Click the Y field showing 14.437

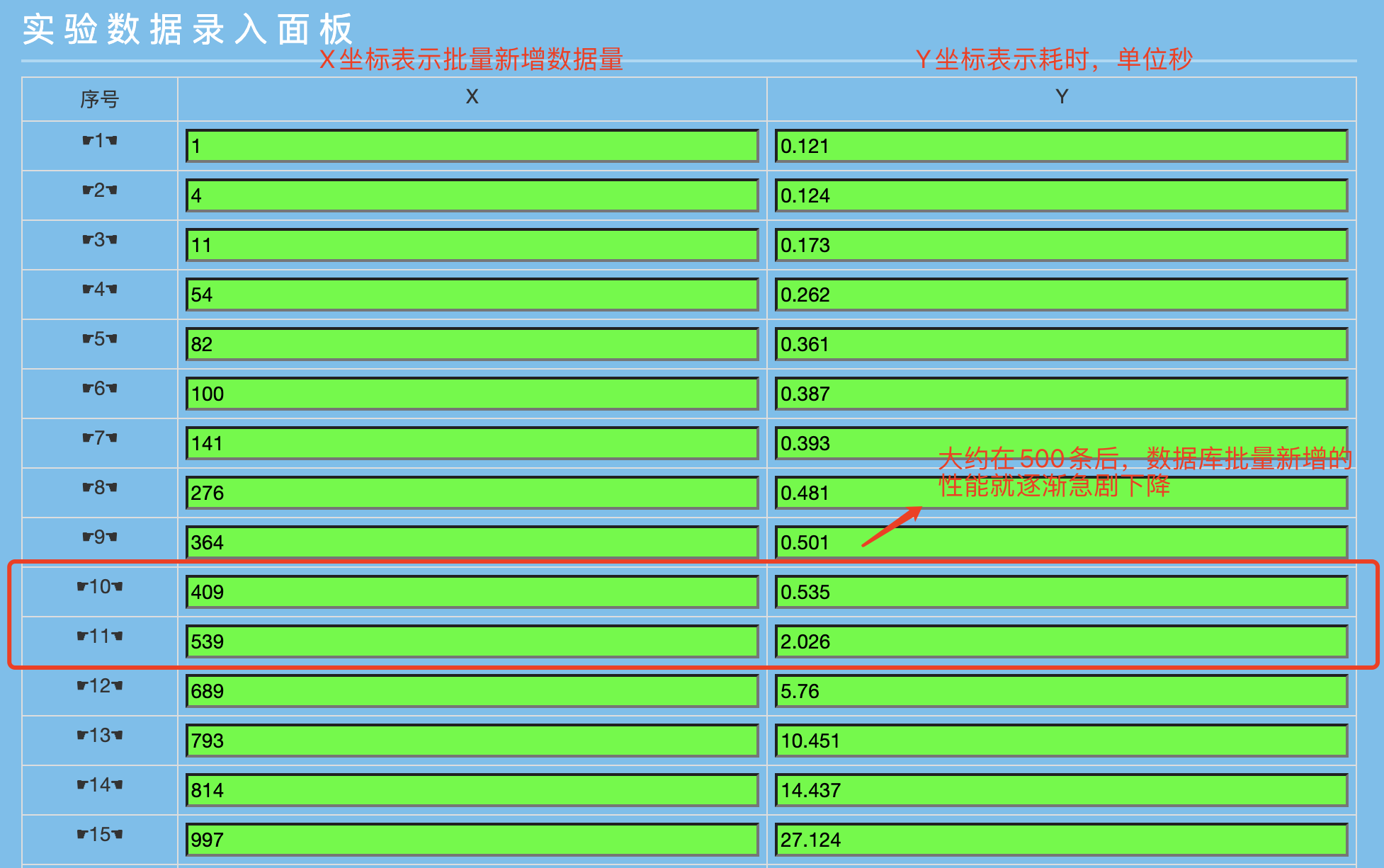(1061, 790)
